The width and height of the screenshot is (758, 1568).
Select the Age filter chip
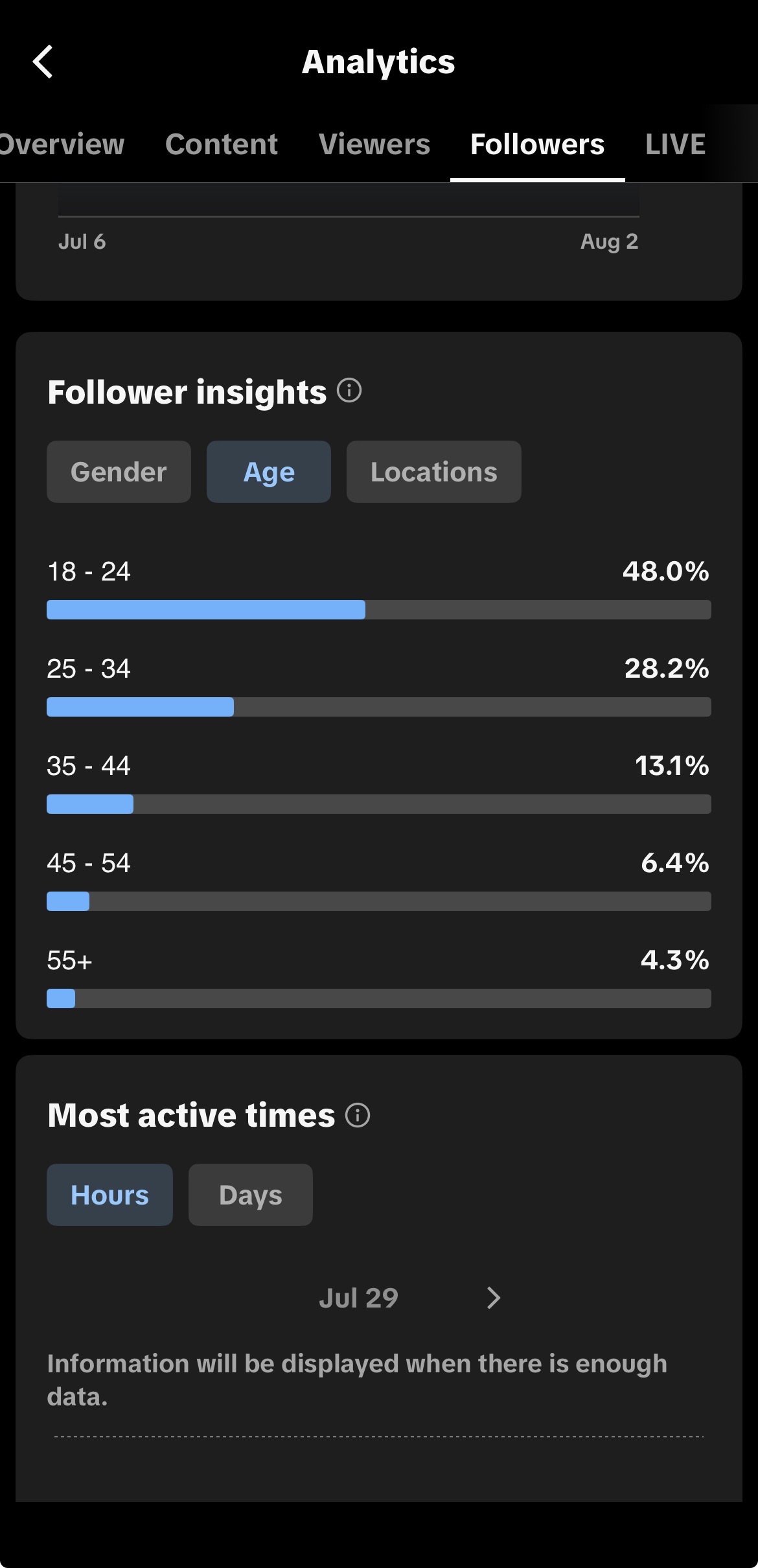point(269,472)
